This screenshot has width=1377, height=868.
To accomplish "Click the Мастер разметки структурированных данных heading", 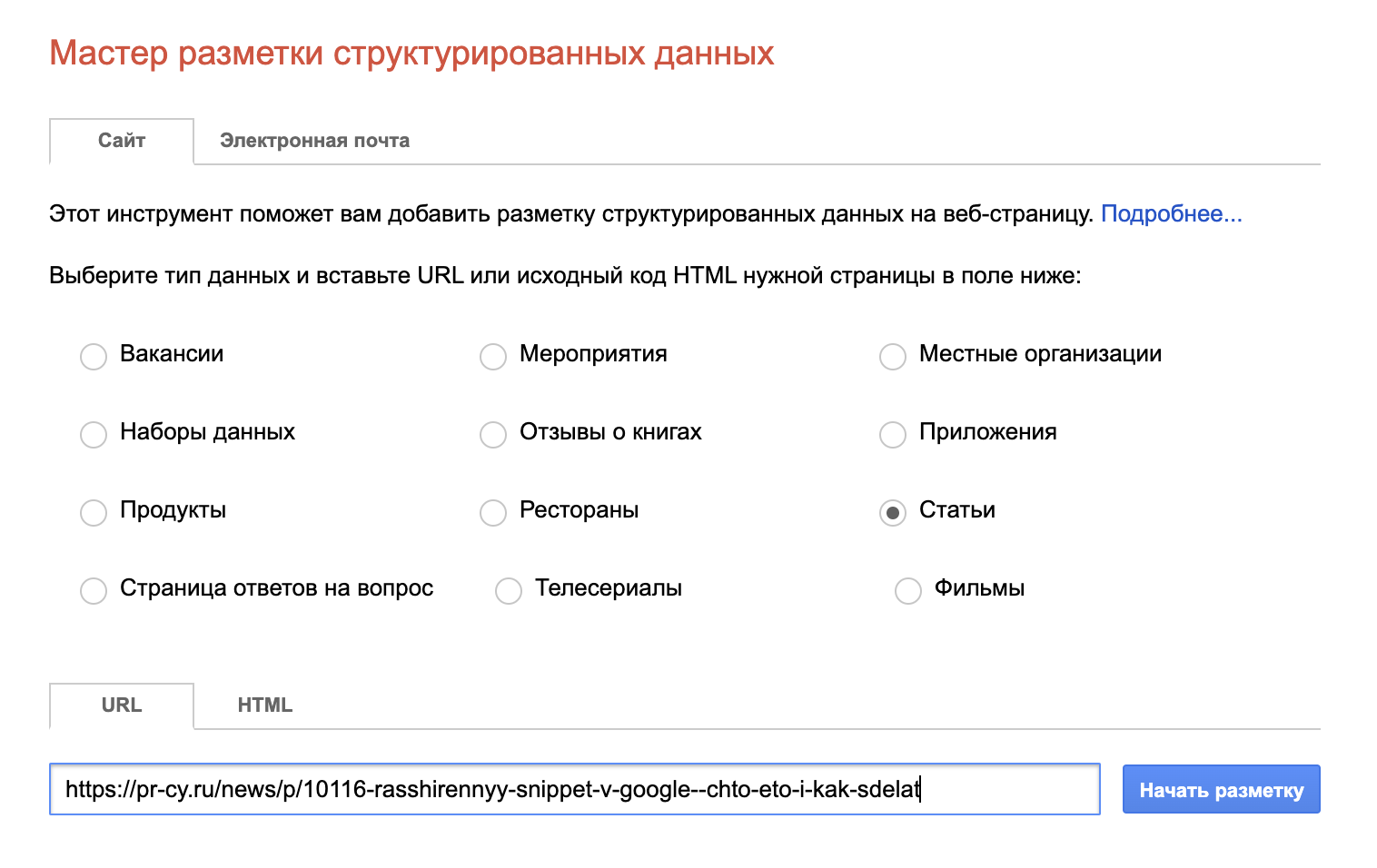I will point(411,54).
